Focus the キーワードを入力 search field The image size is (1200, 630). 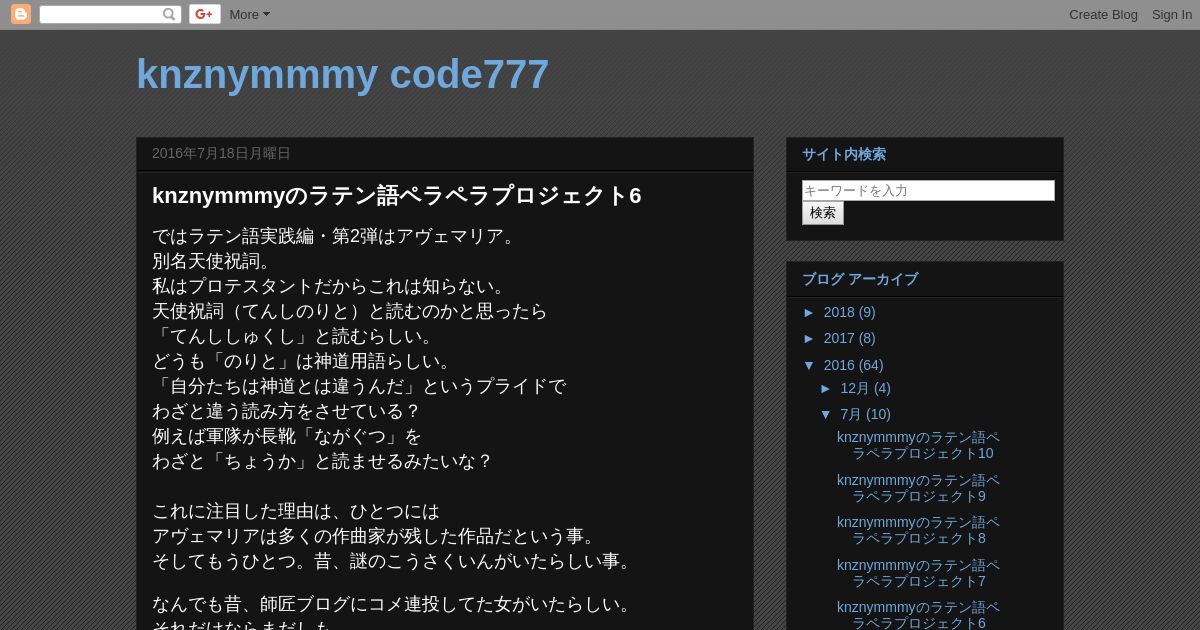pos(928,190)
